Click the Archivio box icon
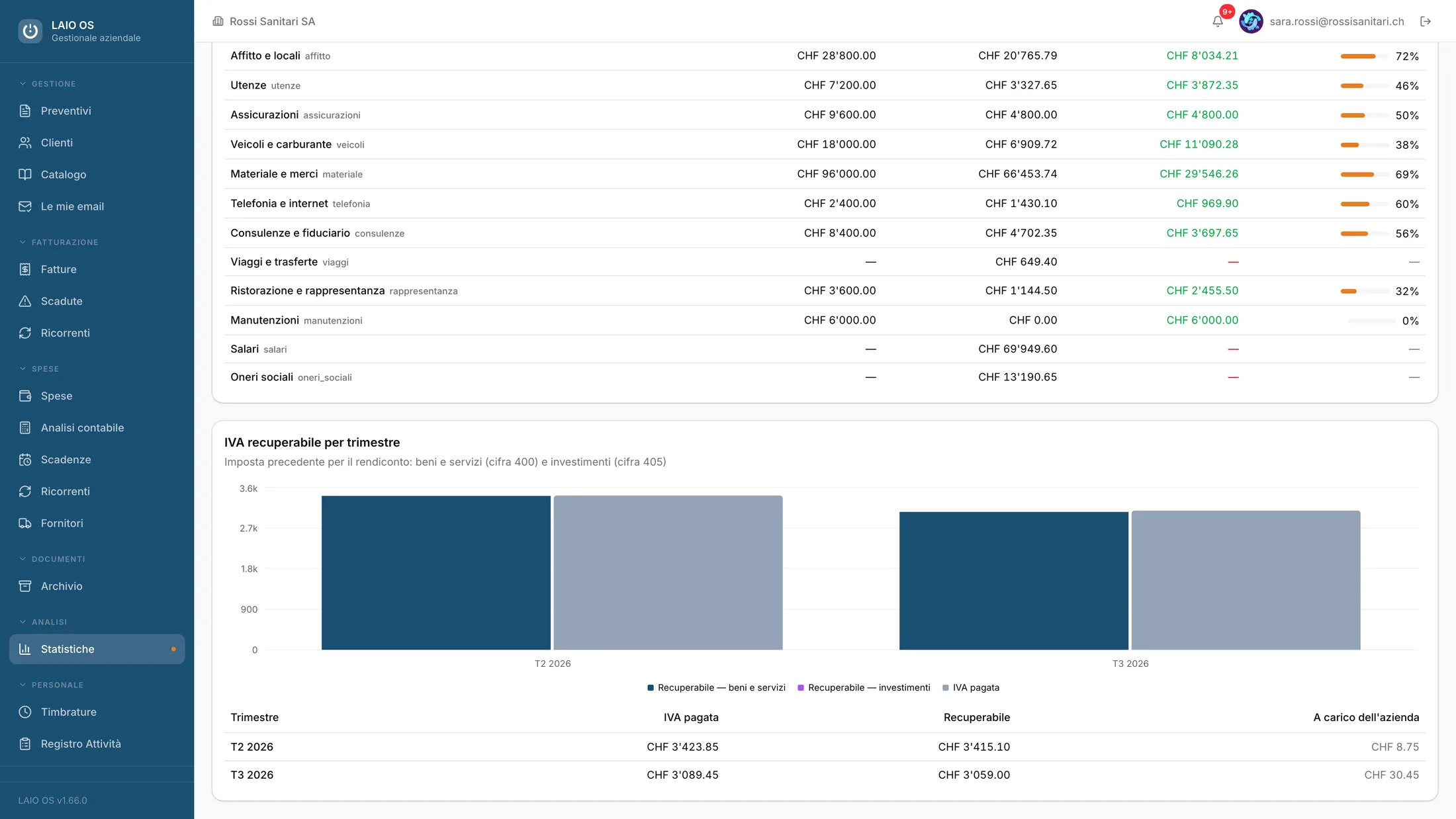 25,586
